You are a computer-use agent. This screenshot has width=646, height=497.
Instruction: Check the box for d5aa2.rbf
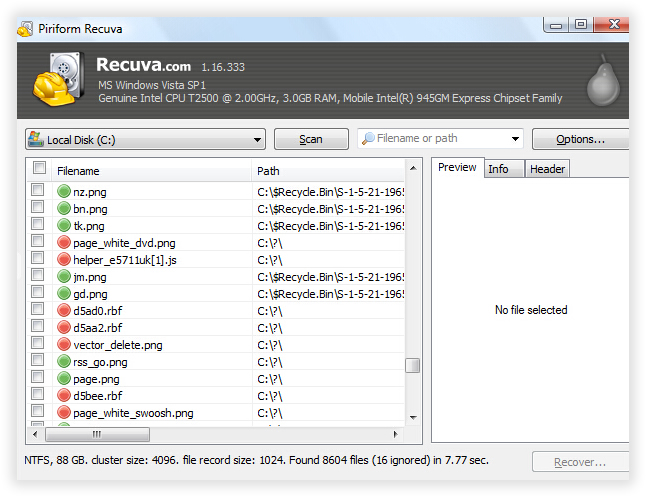pos(37,326)
